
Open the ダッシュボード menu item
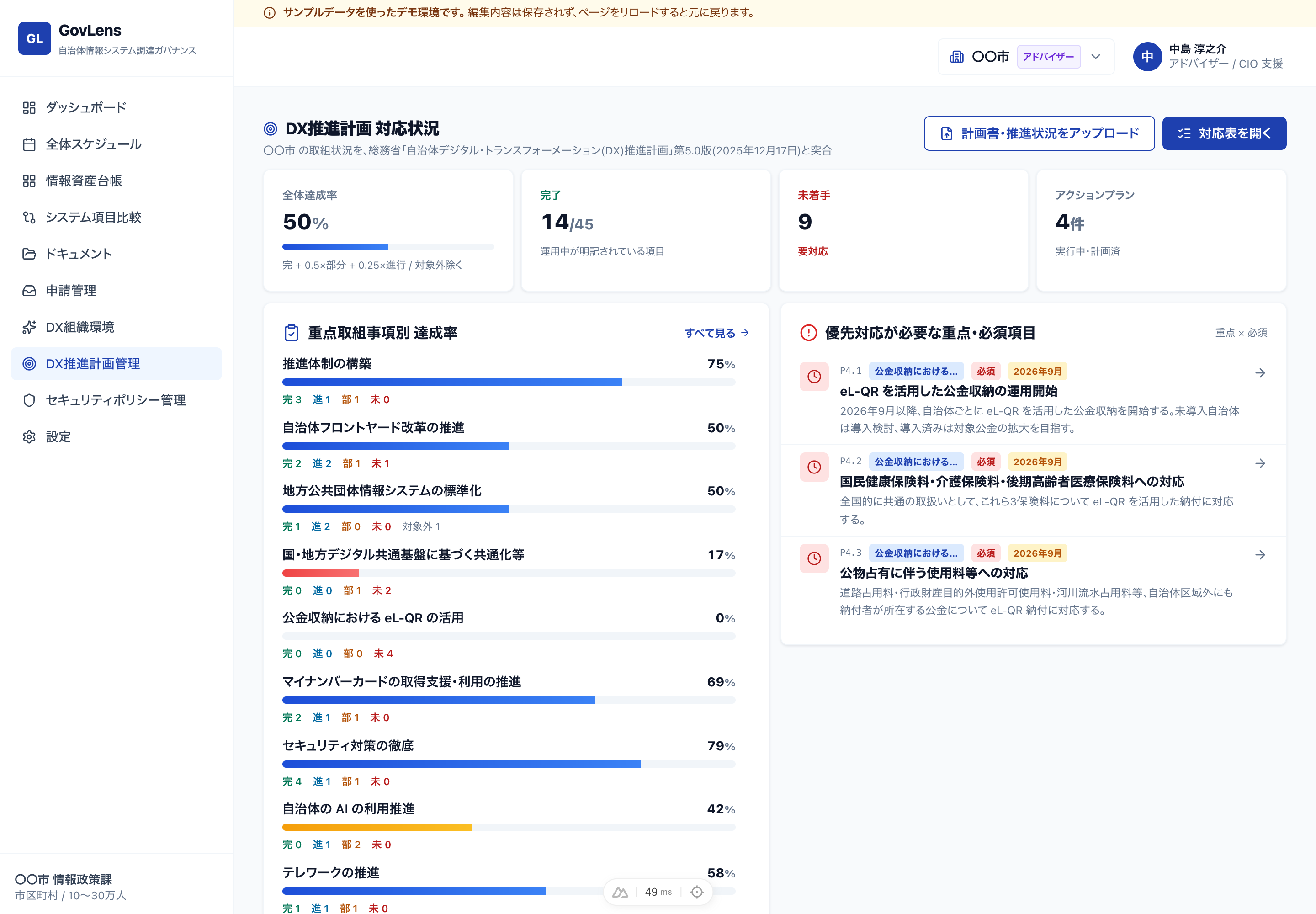tap(116, 108)
